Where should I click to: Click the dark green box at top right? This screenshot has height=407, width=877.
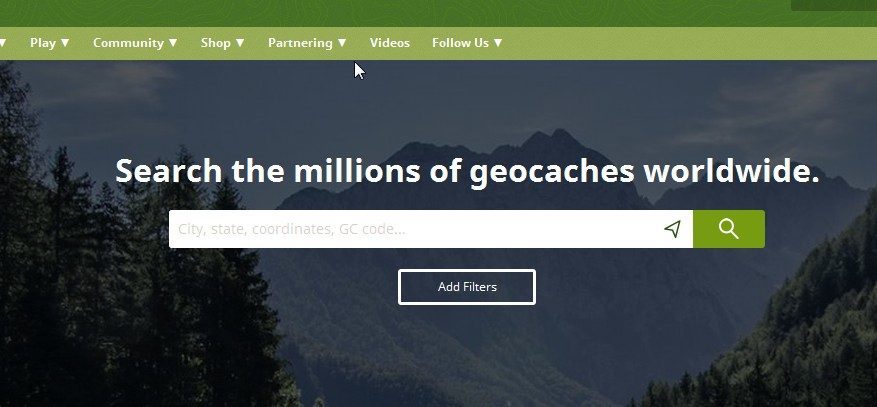click(834, 5)
